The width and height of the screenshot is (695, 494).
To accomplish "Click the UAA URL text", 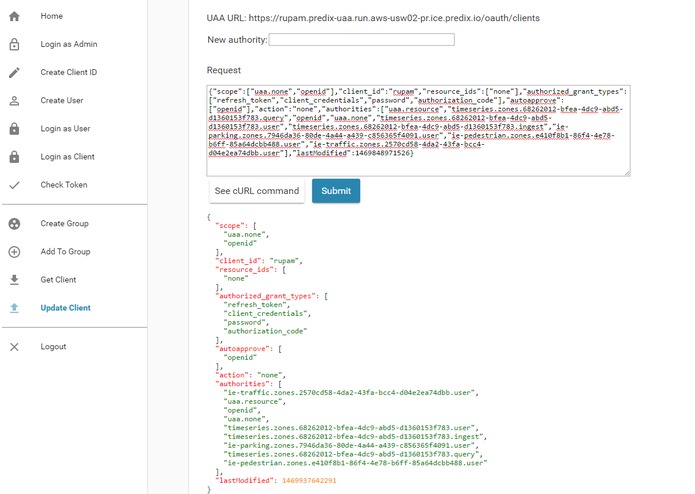I will pyautogui.click(x=373, y=18).
